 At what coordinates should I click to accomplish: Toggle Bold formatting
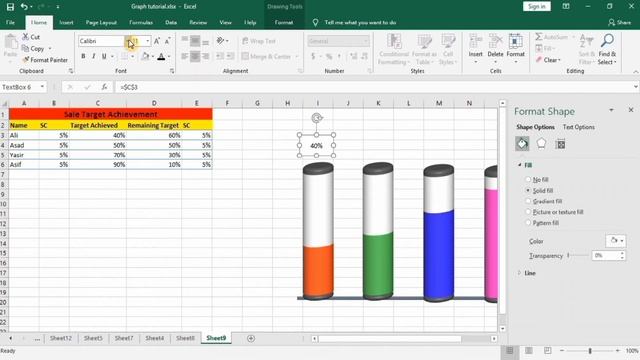coord(83,56)
